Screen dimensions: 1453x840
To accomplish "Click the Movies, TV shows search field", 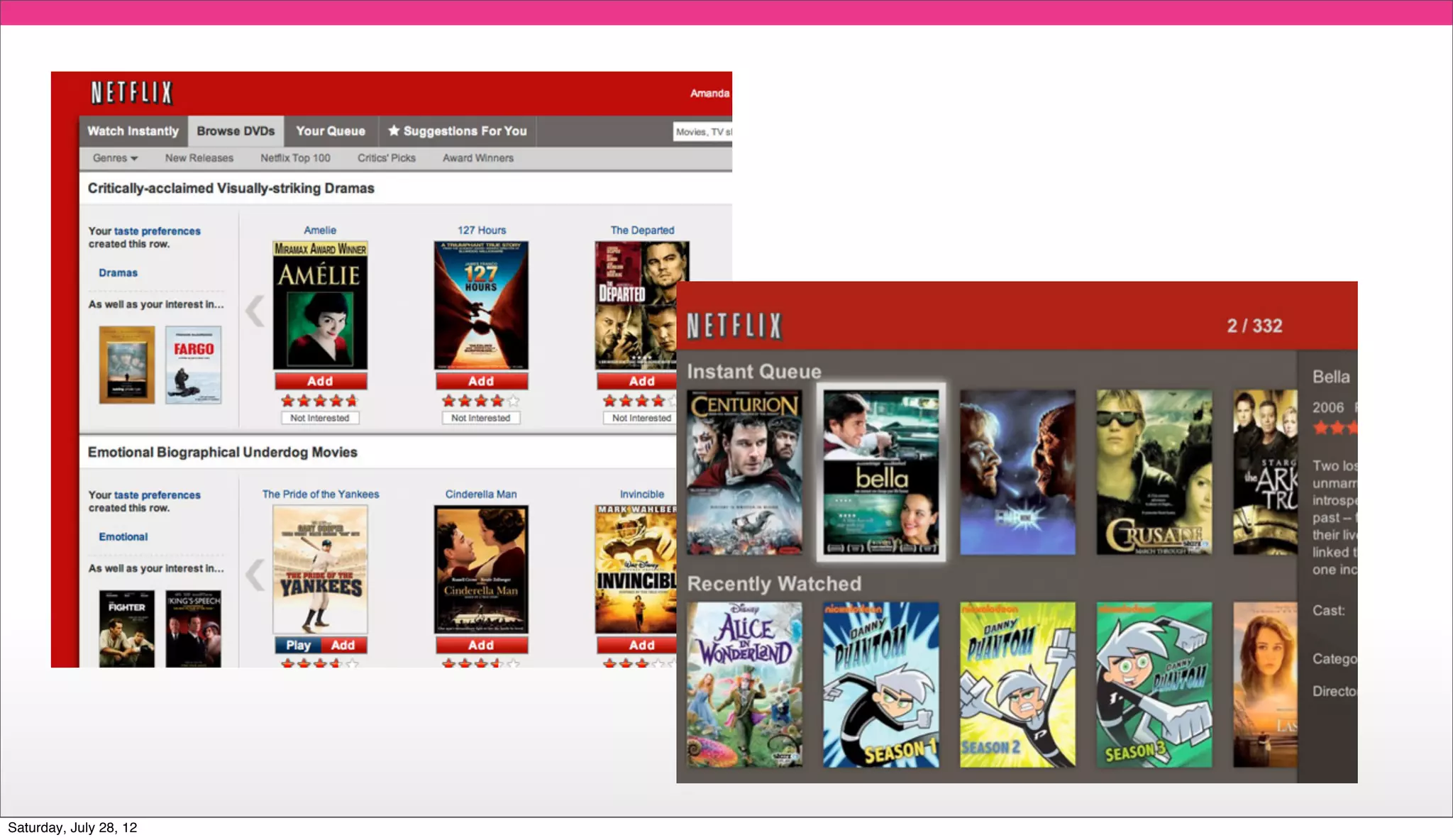I will pos(702,132).
